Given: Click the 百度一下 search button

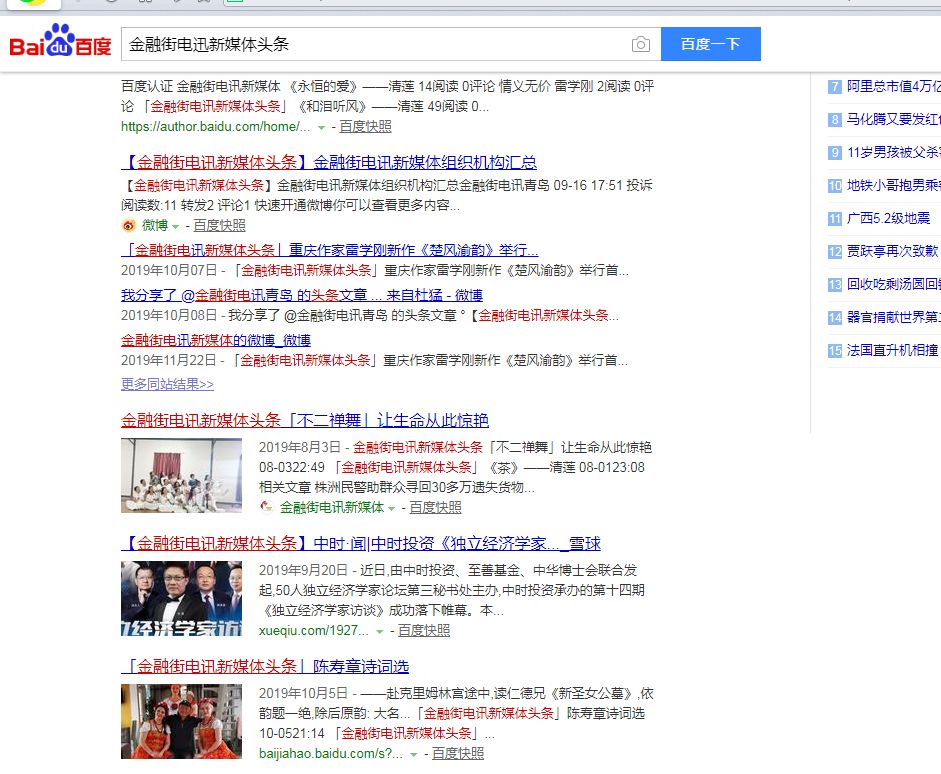Looking at the screenshot, I should pyautogui.click(x=711, y=44).
